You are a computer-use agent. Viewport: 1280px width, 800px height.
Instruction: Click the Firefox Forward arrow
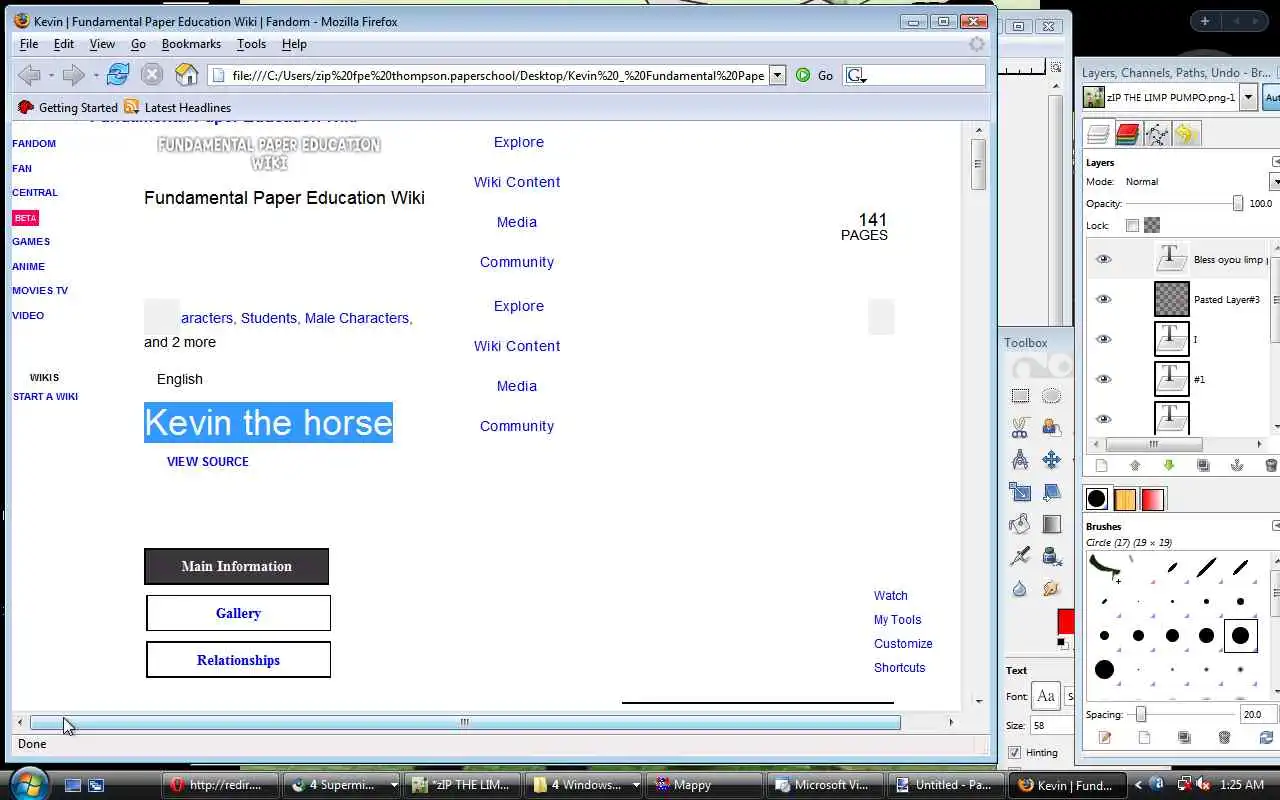(x=73, y=75)
